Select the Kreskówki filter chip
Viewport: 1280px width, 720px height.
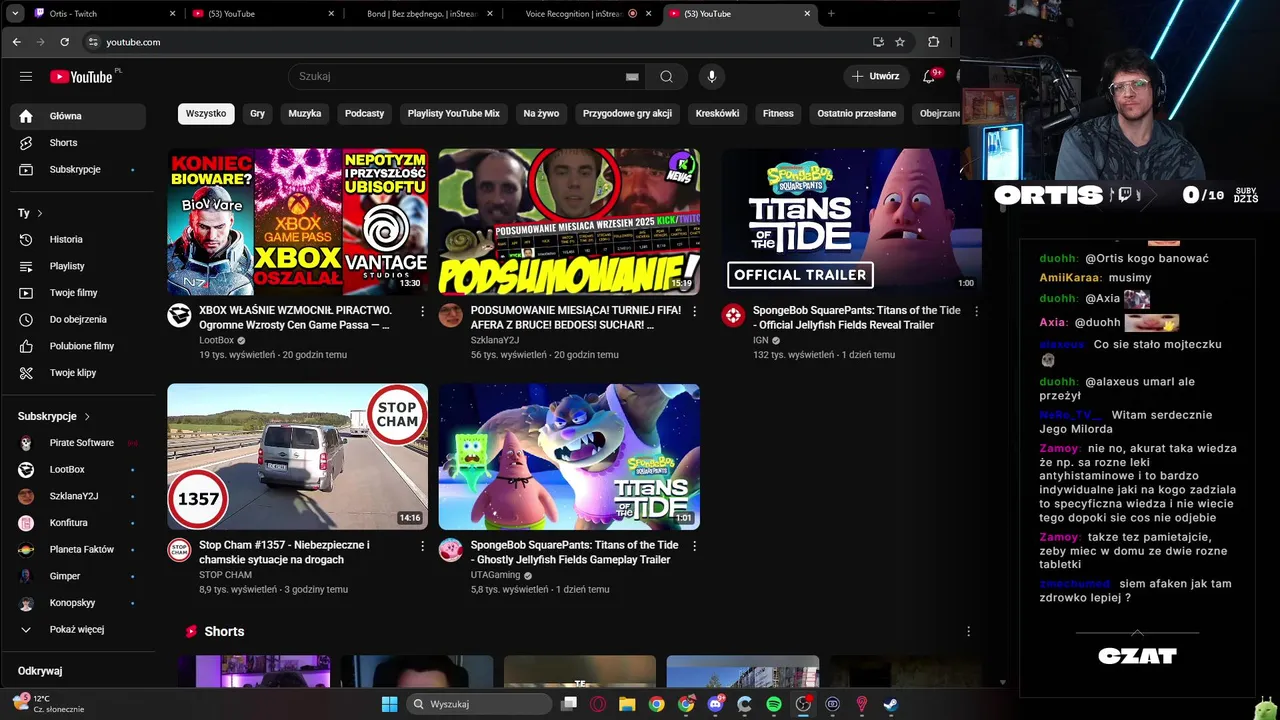717,113
